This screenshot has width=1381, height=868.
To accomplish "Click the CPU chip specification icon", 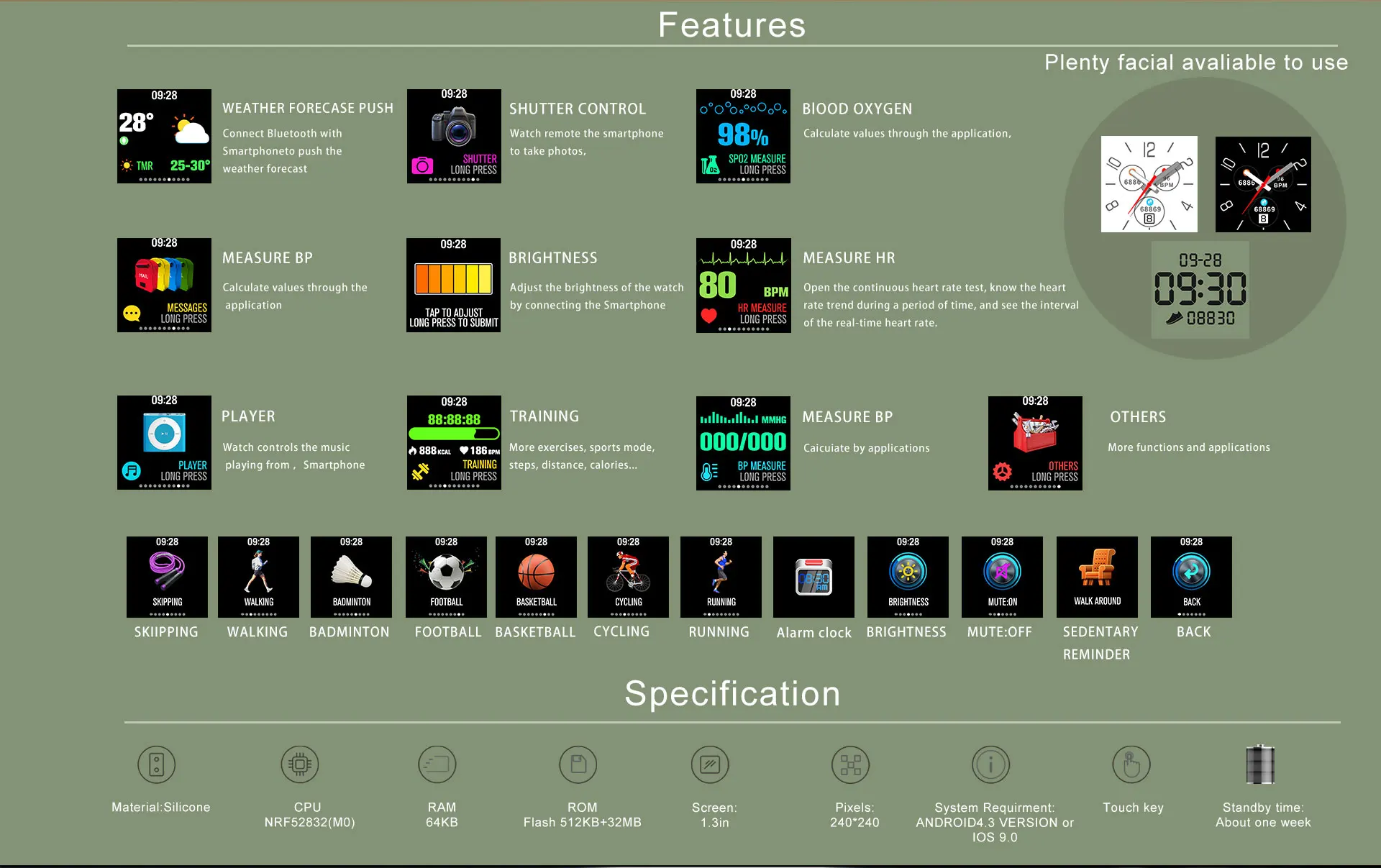I will (x=300, y=764).
